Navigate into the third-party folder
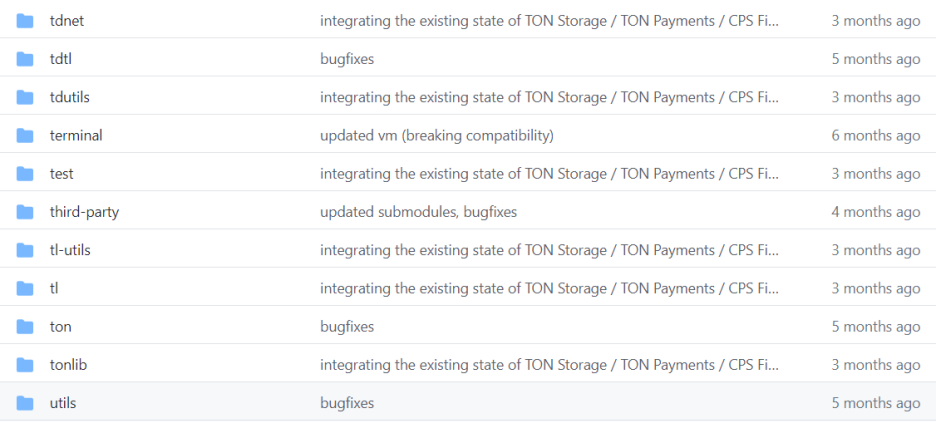The width and height of the screenshot is (936, 428). click(84, 212)
